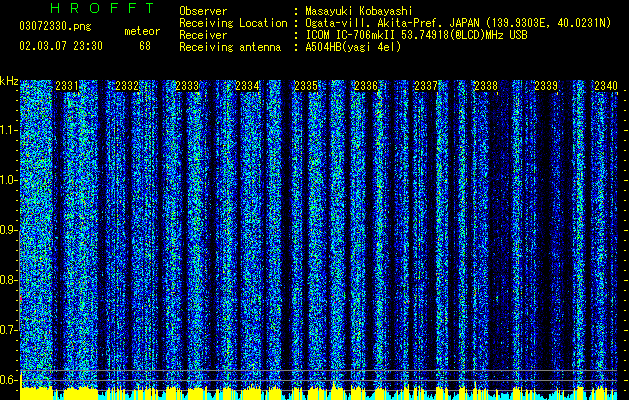Select the file name 03072330.png
Screen dimensions: 629x400
pyautogui.click(x=55, y=26)
